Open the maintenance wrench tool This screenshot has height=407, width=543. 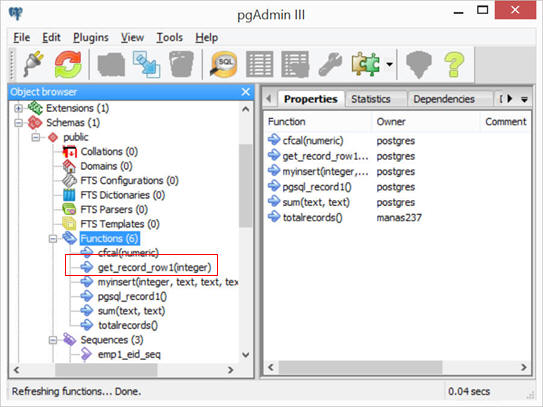pos(330,64)
